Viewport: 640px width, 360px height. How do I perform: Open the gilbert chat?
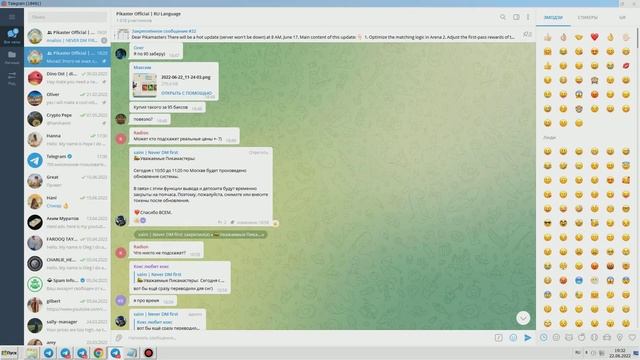click(67, 305)
